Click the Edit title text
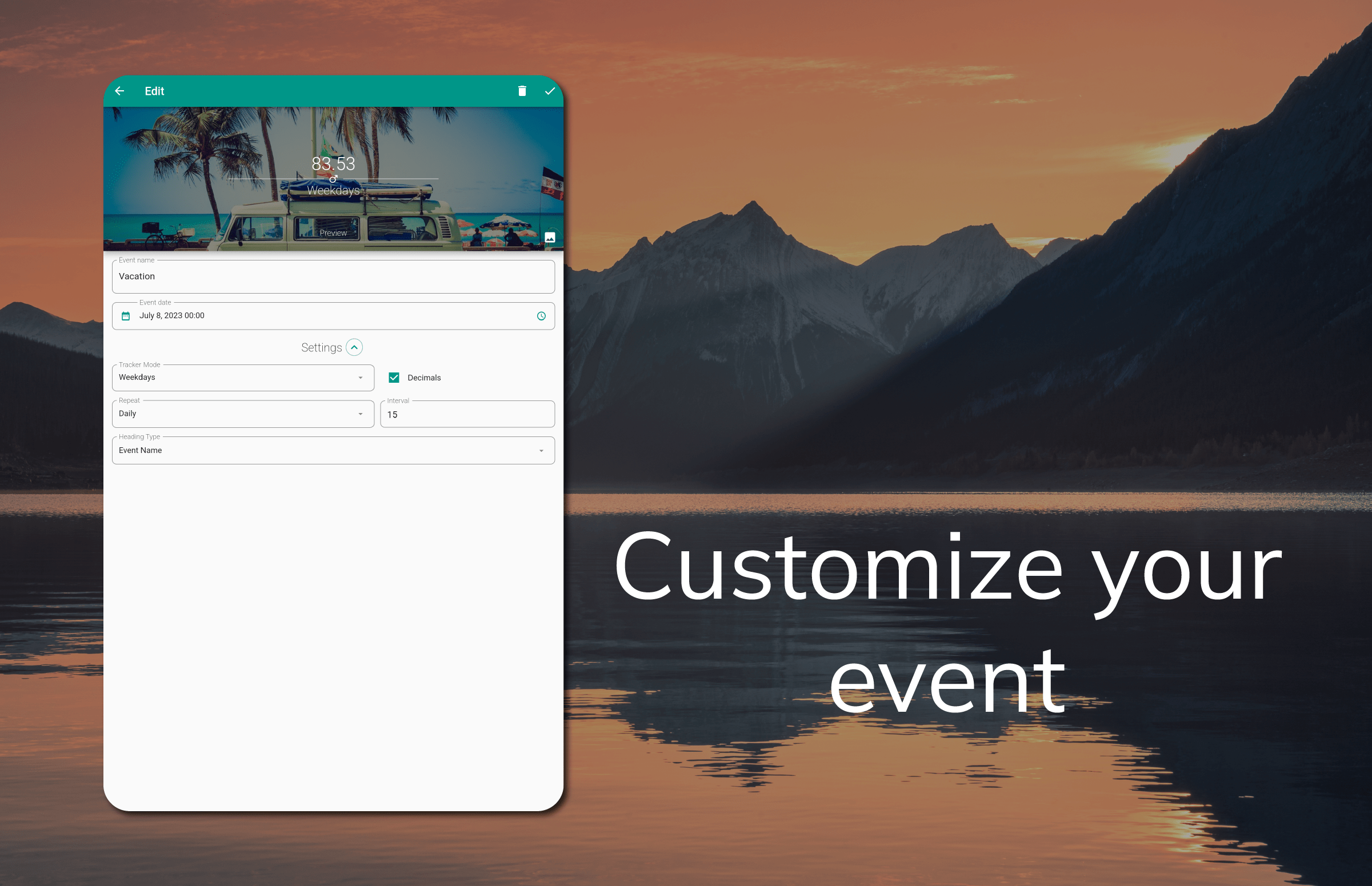Image resolution: width=1372 pixels, height=886 pixels. [154, 91]
